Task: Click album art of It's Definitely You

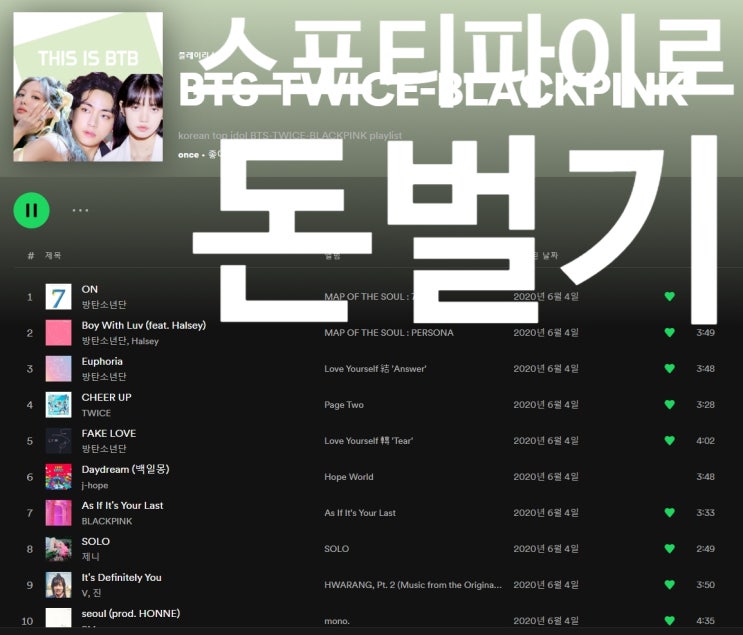Action: [58, 585]
